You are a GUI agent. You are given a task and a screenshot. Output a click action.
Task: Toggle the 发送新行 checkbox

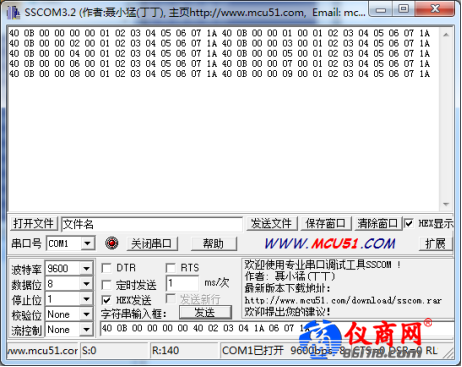(170, 298)
